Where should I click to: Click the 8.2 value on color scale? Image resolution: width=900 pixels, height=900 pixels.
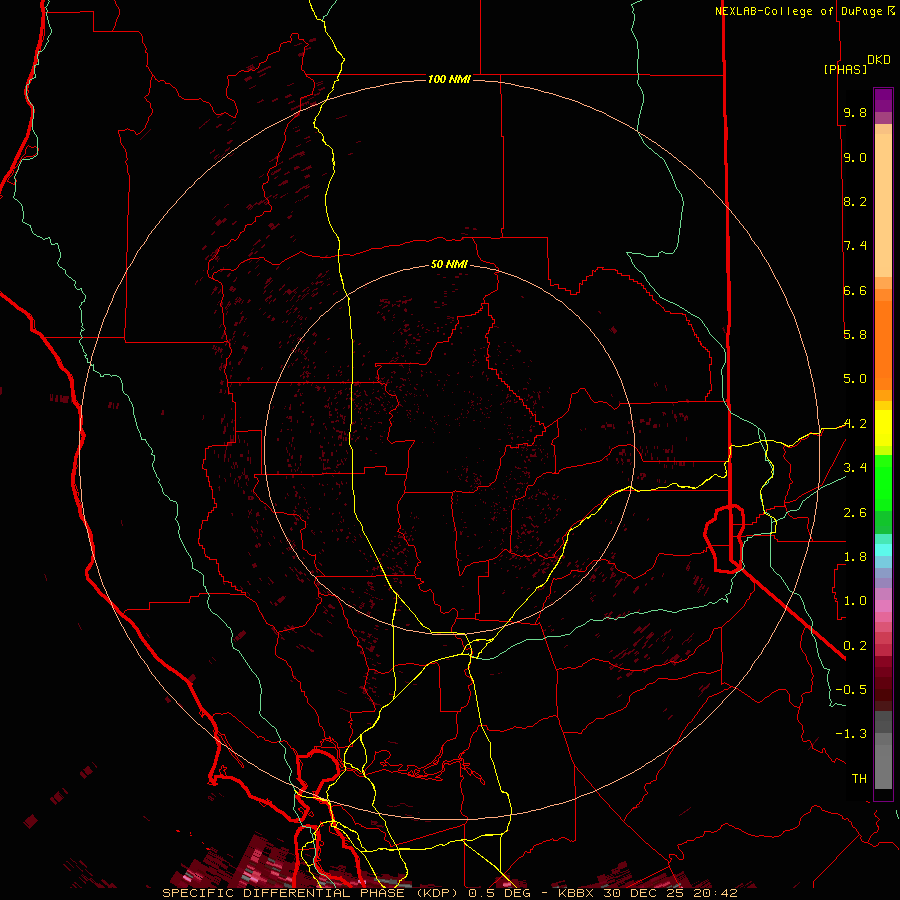(x=855, y=201)
